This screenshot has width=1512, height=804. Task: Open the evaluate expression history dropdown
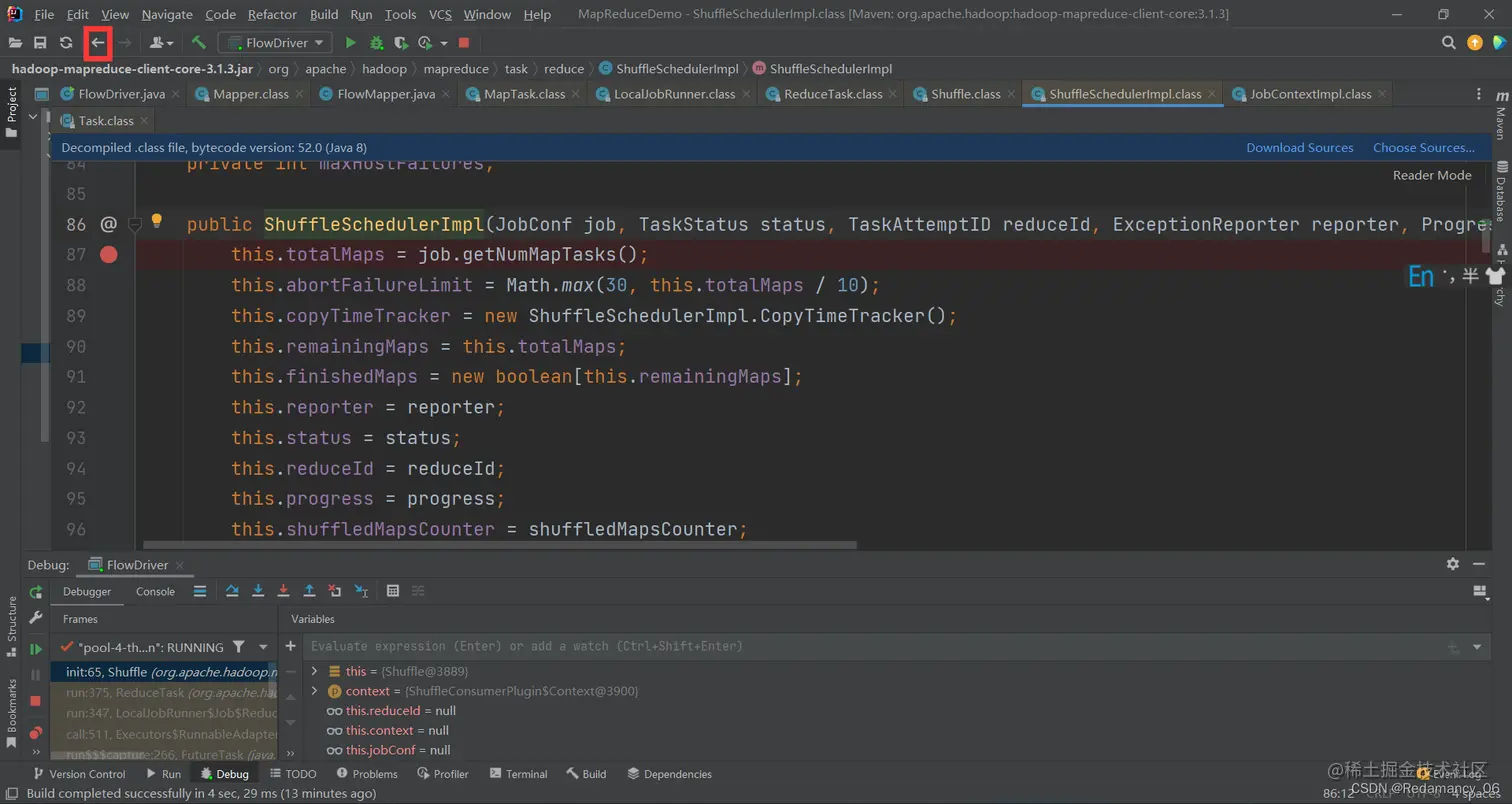[x=1478, y=647]
